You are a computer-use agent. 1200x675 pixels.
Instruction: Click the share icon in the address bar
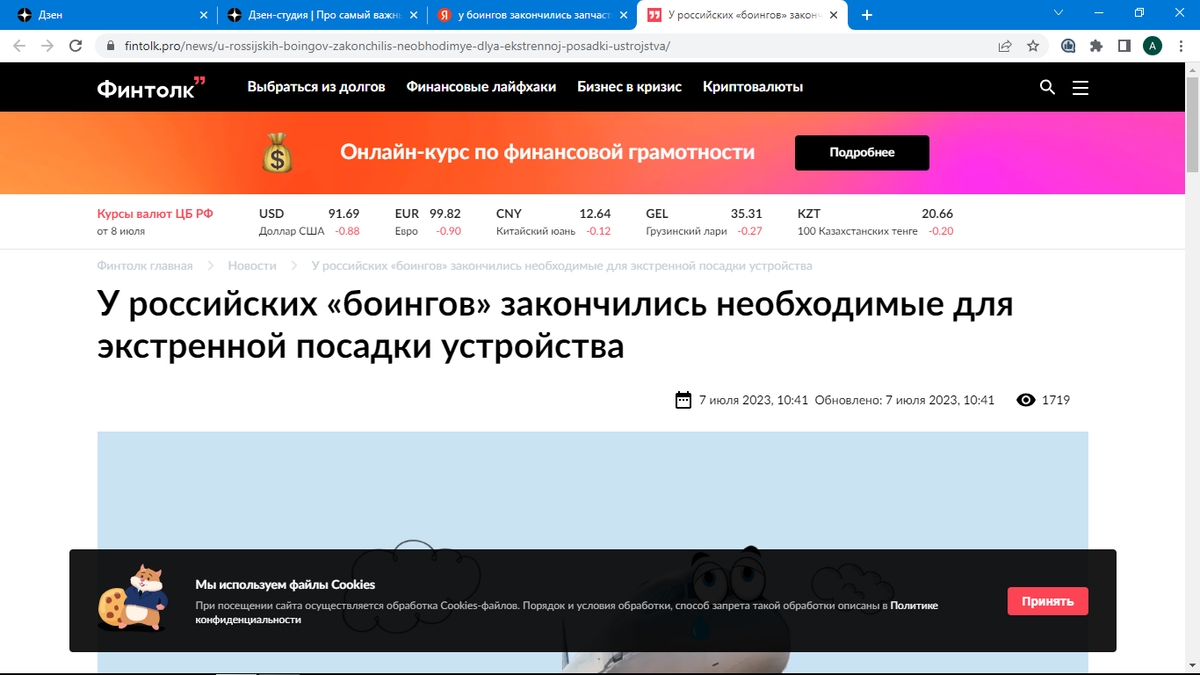point(1004,45)
